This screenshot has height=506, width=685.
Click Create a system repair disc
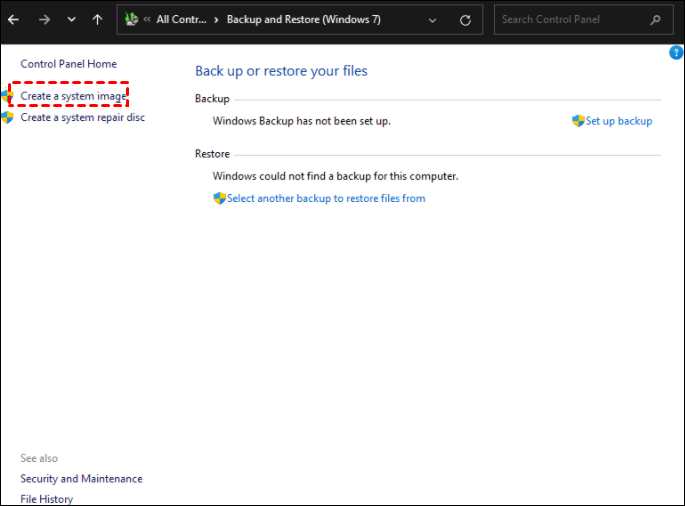point(83,118)
